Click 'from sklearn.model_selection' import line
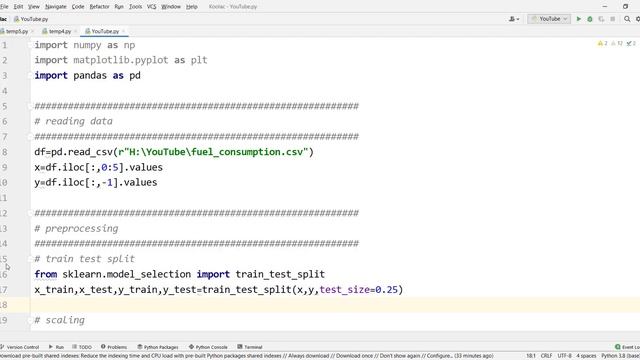The width and height of the screenshot is (640, 360). 180,274
